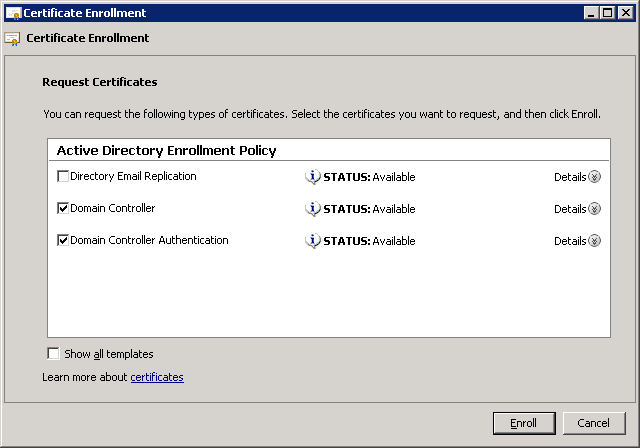Select the Domain Controller Authentication label

pyautogui.click(x=149, y=241)
